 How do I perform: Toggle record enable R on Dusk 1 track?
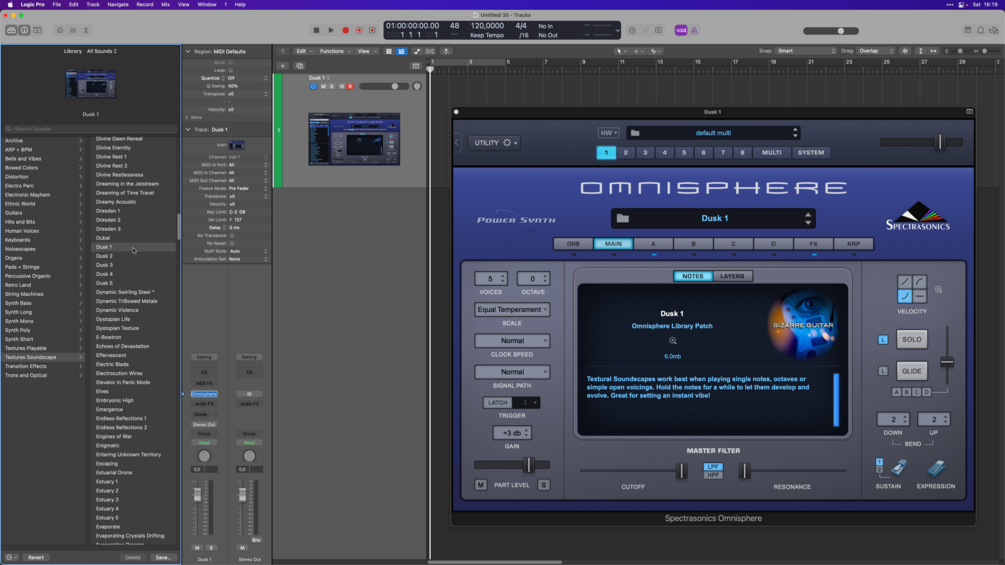point(350,86)
